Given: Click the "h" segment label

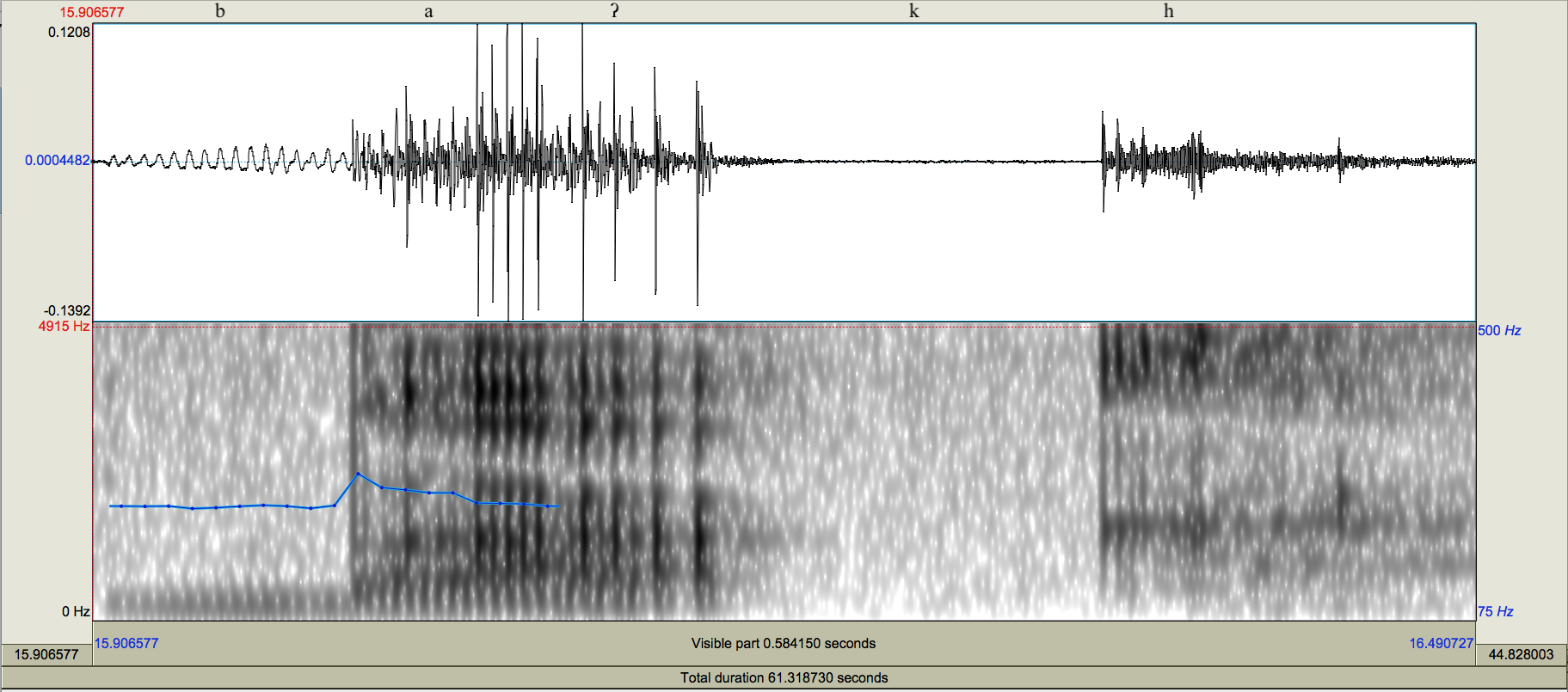Looking at the screenshot, I should point(1168,11).
